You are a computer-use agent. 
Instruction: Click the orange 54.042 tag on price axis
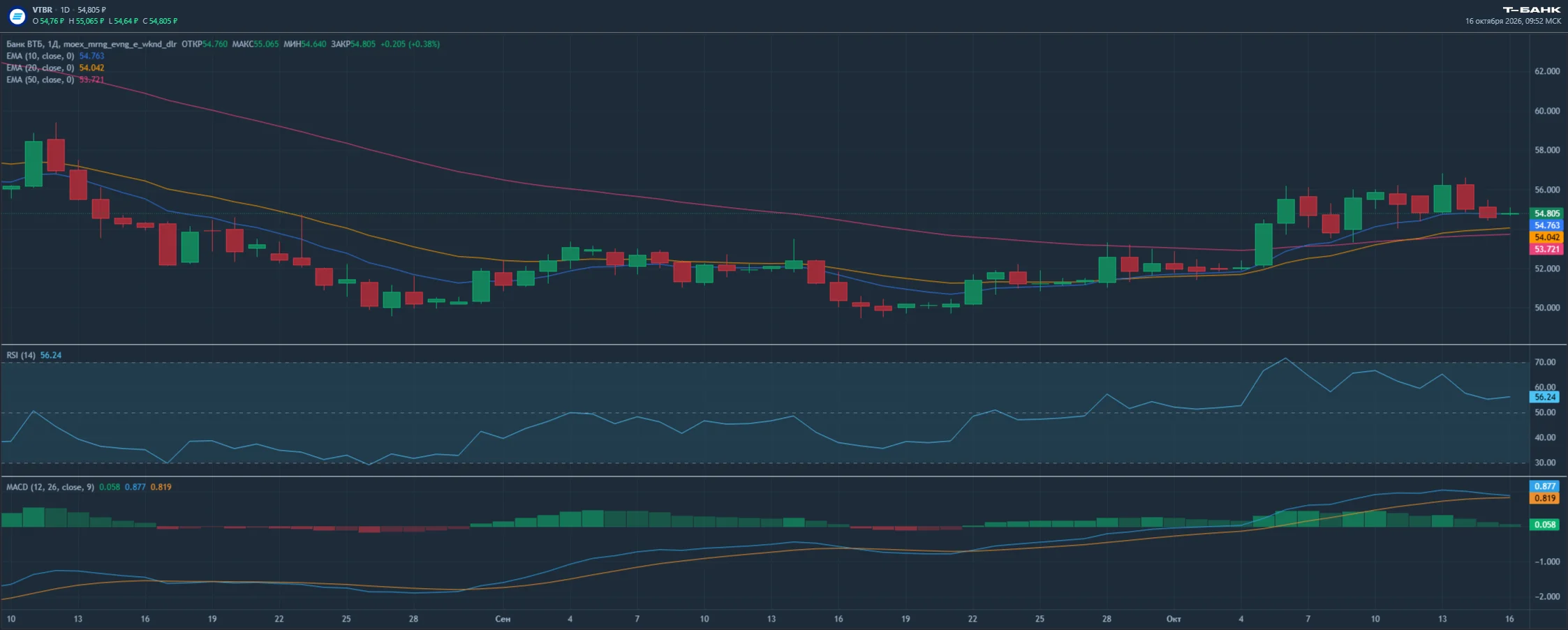coord(1546,237)
